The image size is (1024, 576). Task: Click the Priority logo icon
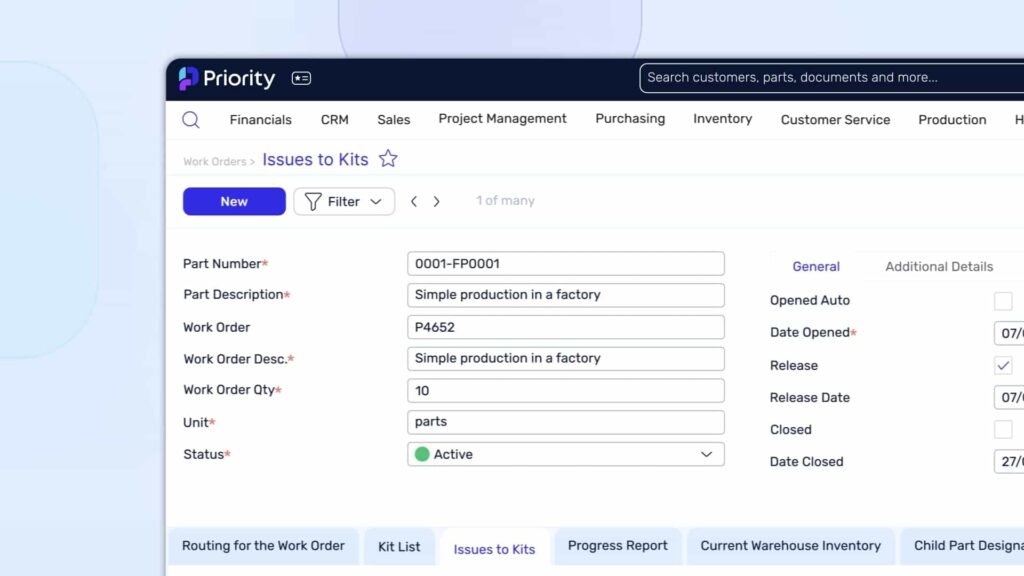pyautogui.click(x=188, y=78)
